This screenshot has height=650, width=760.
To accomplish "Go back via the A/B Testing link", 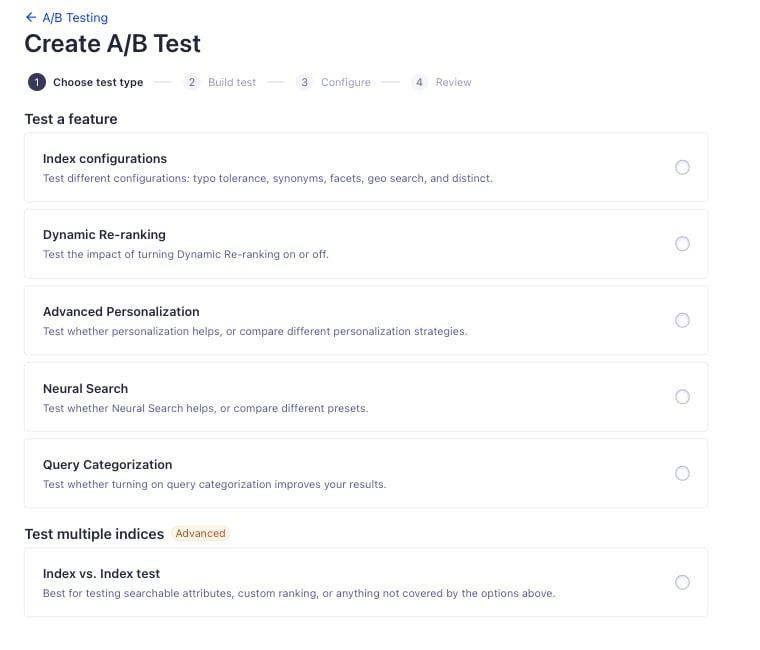I will 75,17.
